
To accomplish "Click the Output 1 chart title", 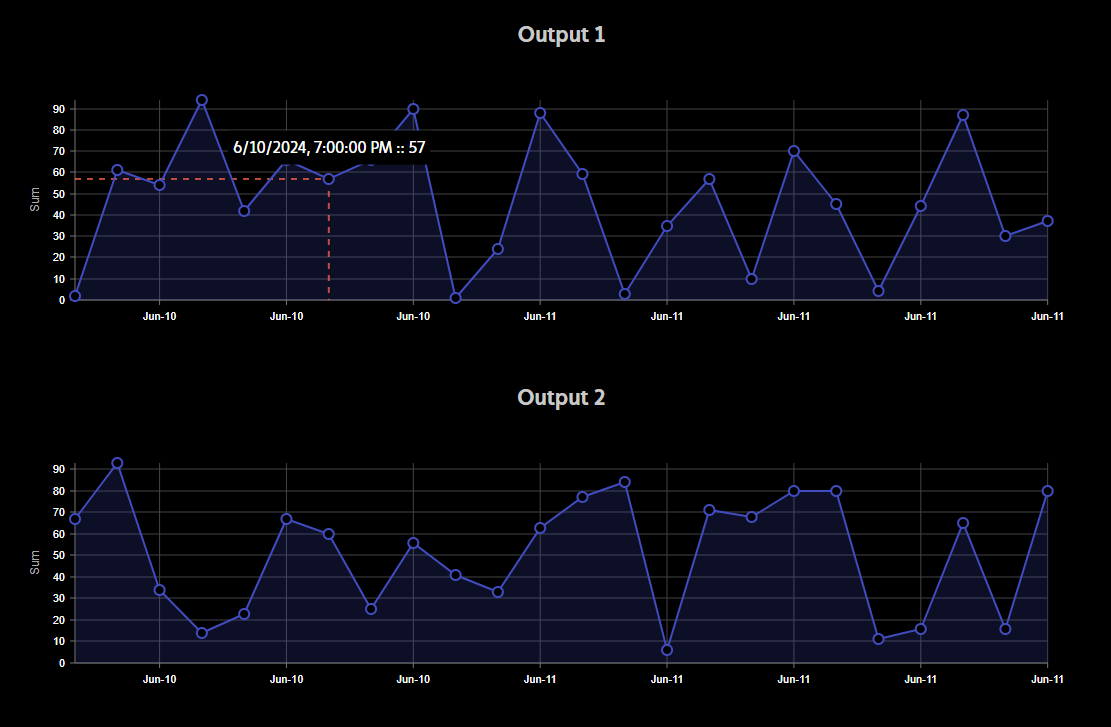I will [x=561, y=33].
